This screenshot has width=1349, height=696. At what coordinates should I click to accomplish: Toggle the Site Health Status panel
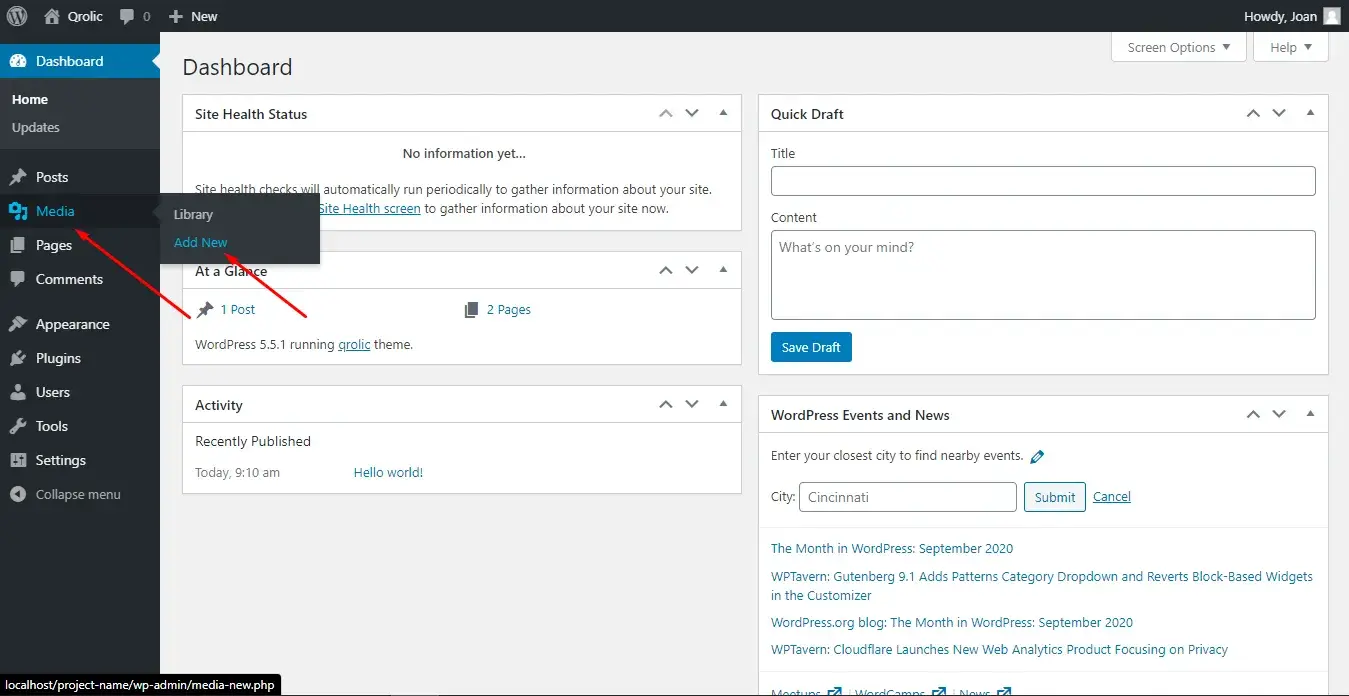[723, 114]
